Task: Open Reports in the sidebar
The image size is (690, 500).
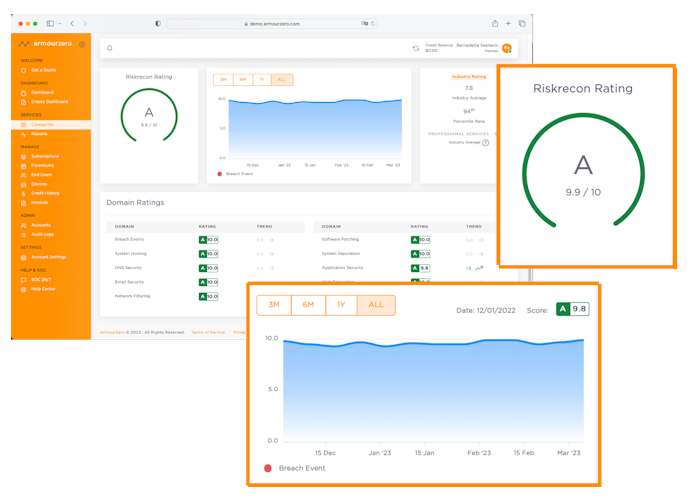Action: tap(39, 134)
